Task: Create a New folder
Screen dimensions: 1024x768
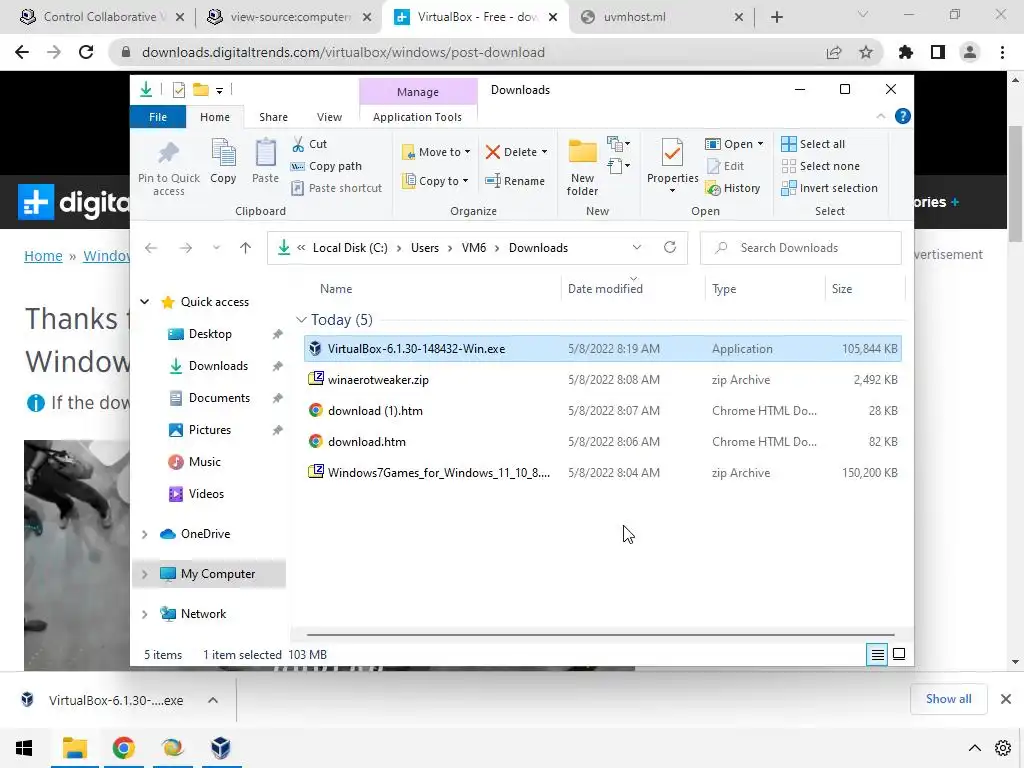Action: [x=582, y=167]
